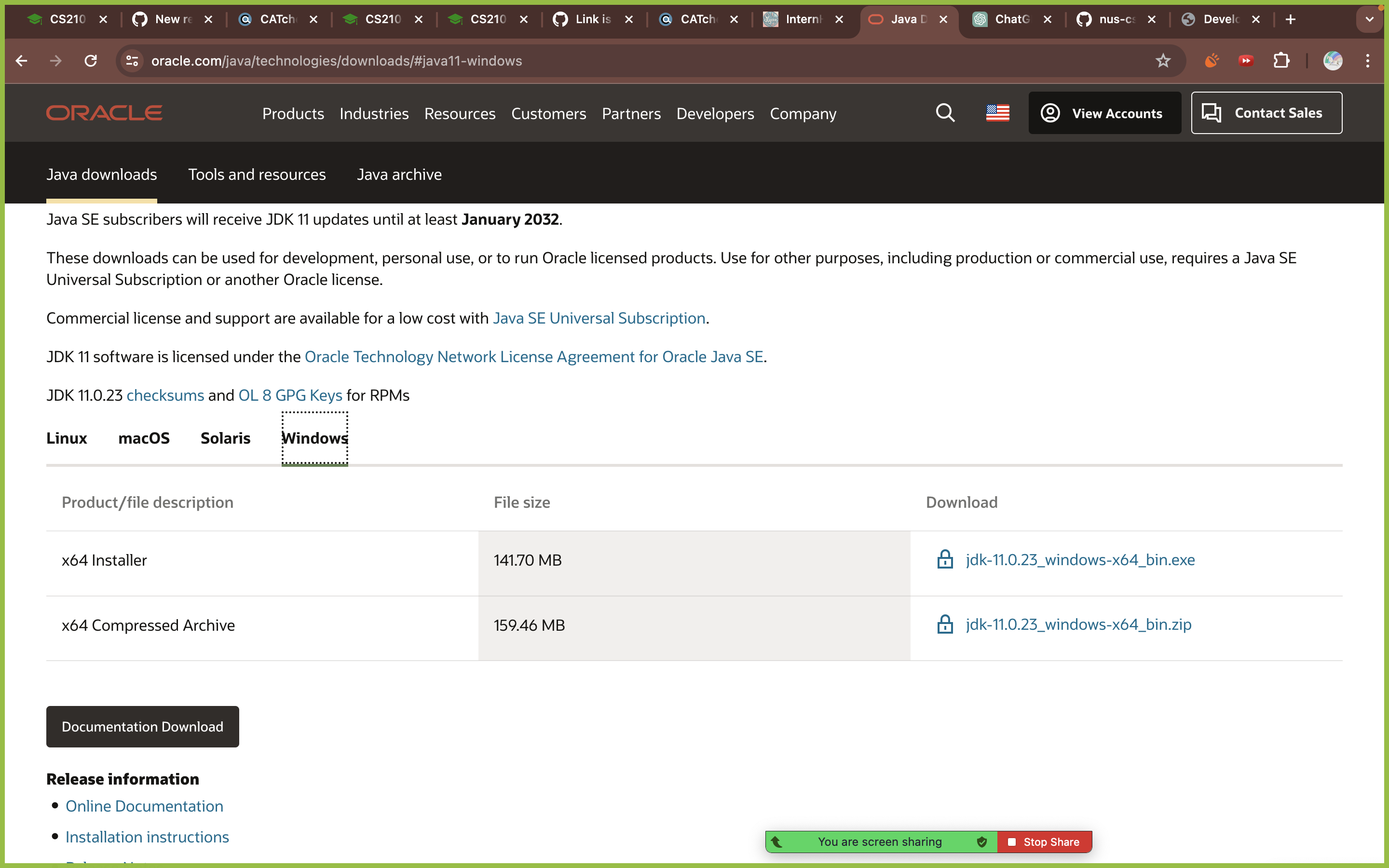Reload the page

[x=91, y=61]
